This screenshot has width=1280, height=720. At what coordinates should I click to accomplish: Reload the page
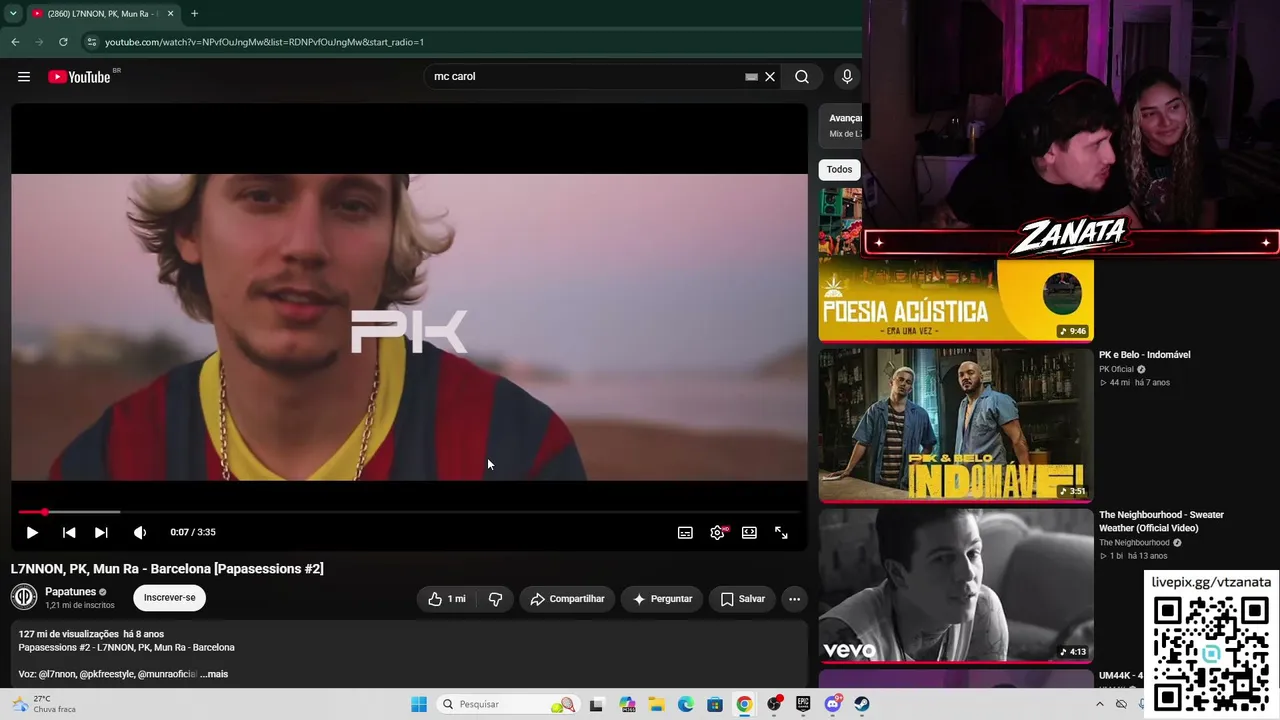63,42
